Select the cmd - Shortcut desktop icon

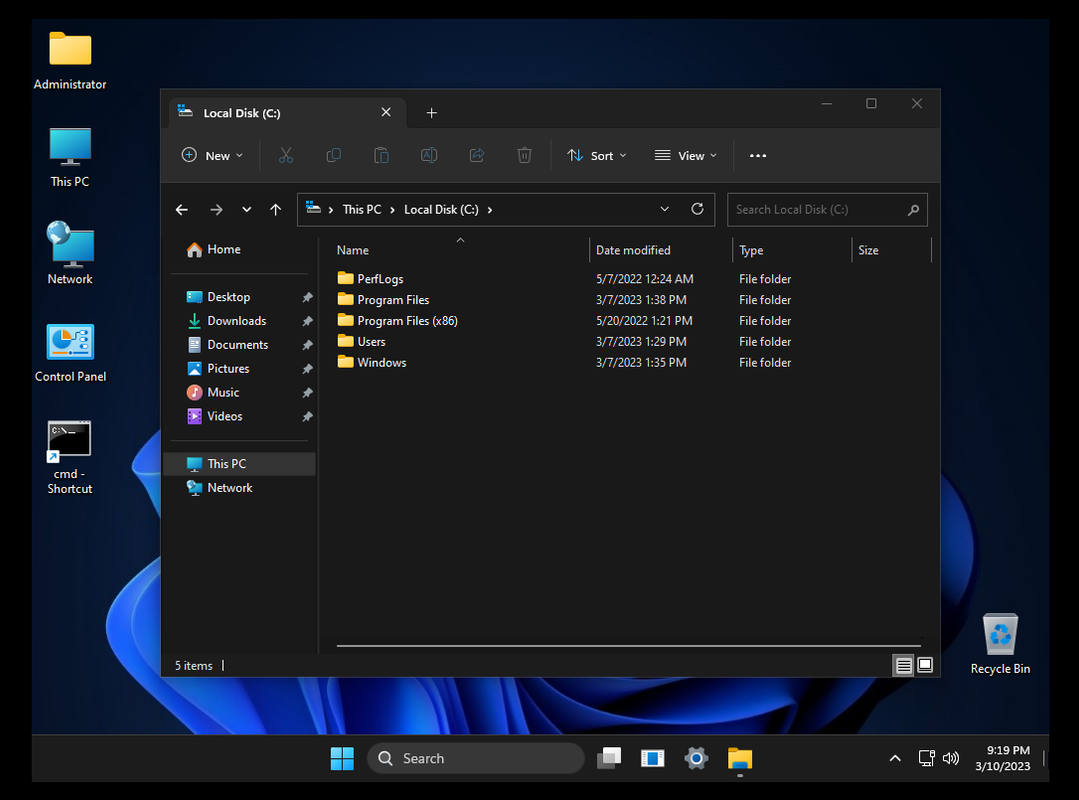(70, 457)
